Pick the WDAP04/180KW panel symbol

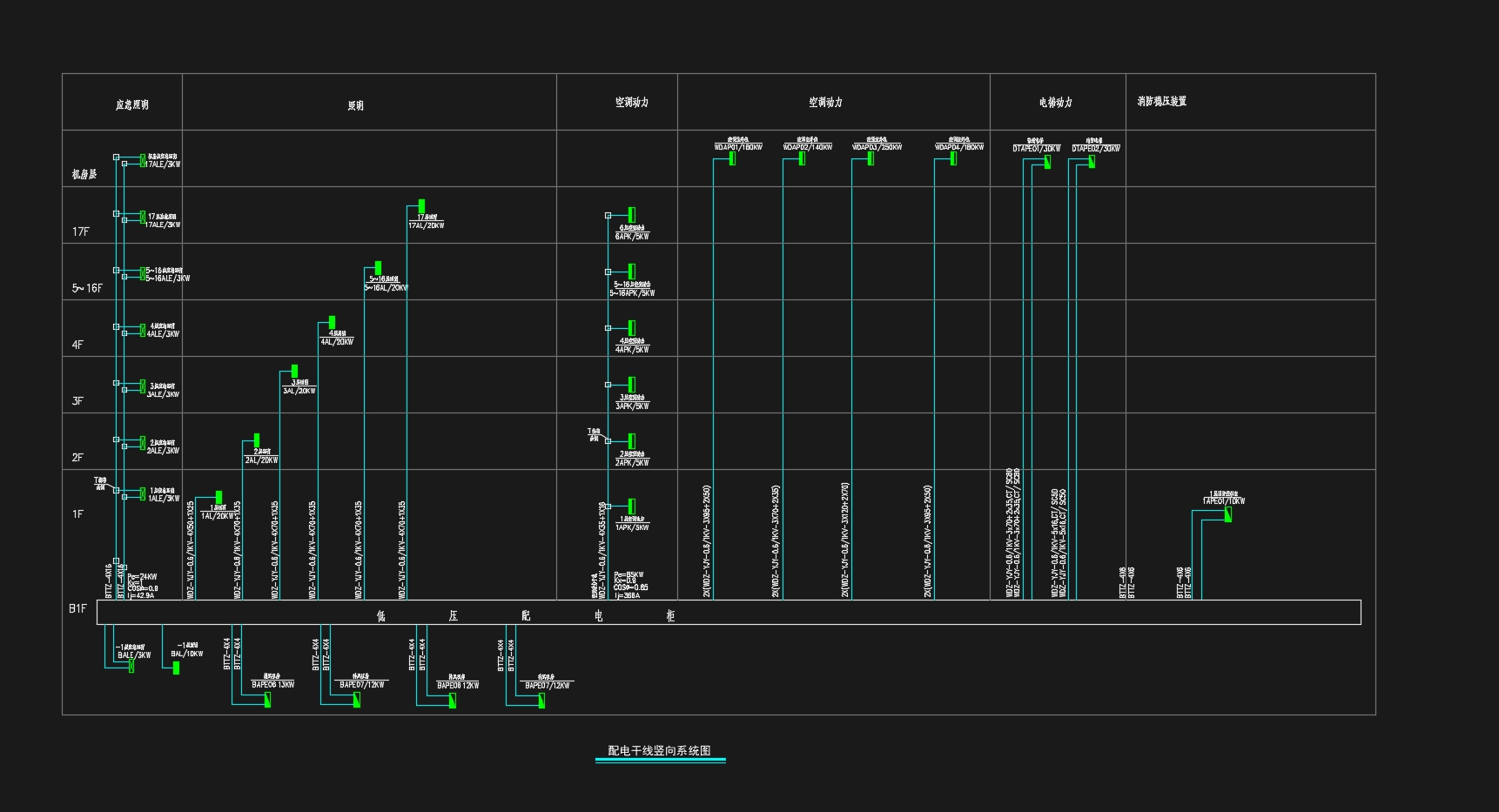pyautogui.click(x=954, y=159)
